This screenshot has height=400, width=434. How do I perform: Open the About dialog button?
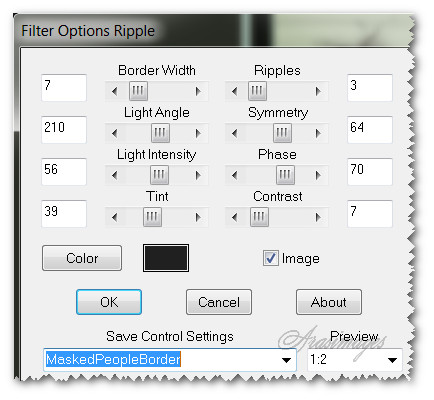329,302
